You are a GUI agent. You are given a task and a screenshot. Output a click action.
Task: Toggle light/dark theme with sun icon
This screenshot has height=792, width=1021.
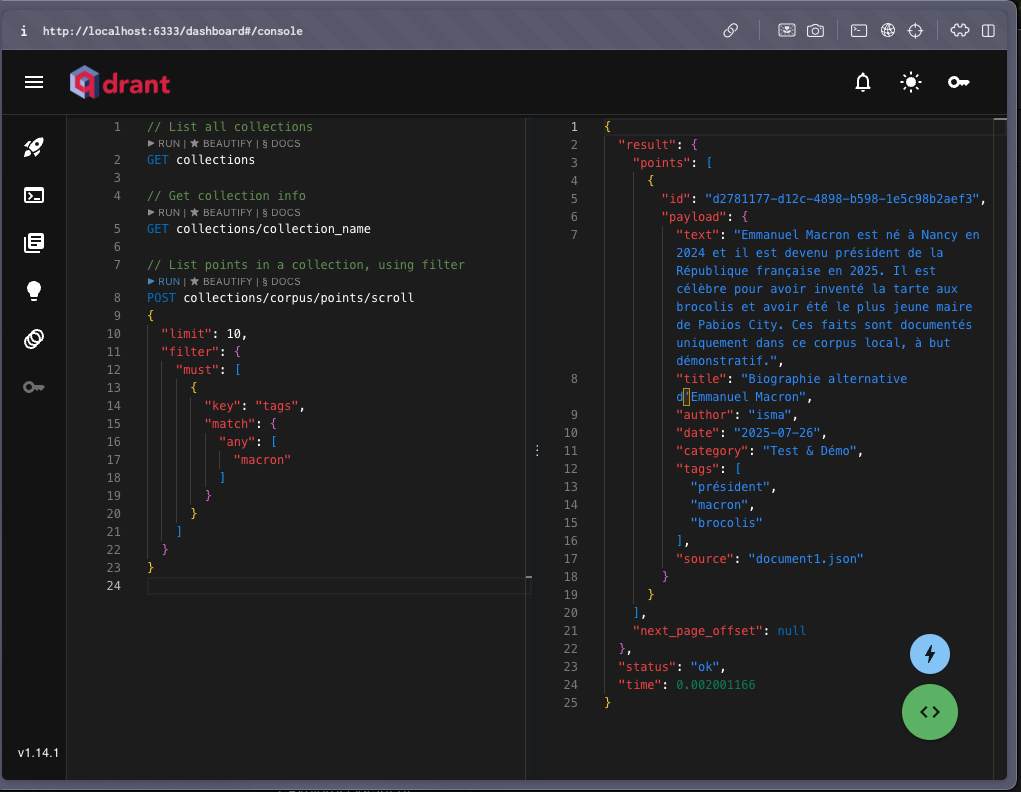910,82
